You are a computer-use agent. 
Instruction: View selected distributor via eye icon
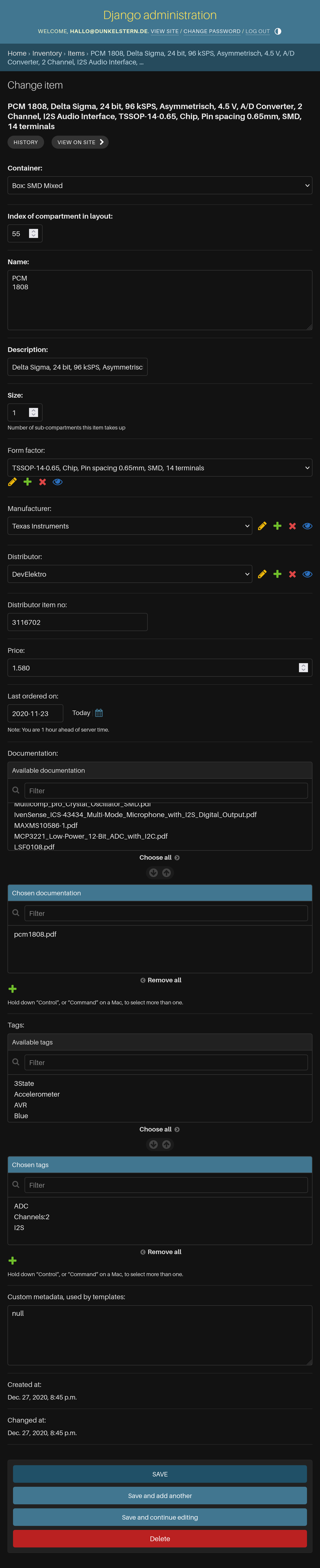(308, 574)
